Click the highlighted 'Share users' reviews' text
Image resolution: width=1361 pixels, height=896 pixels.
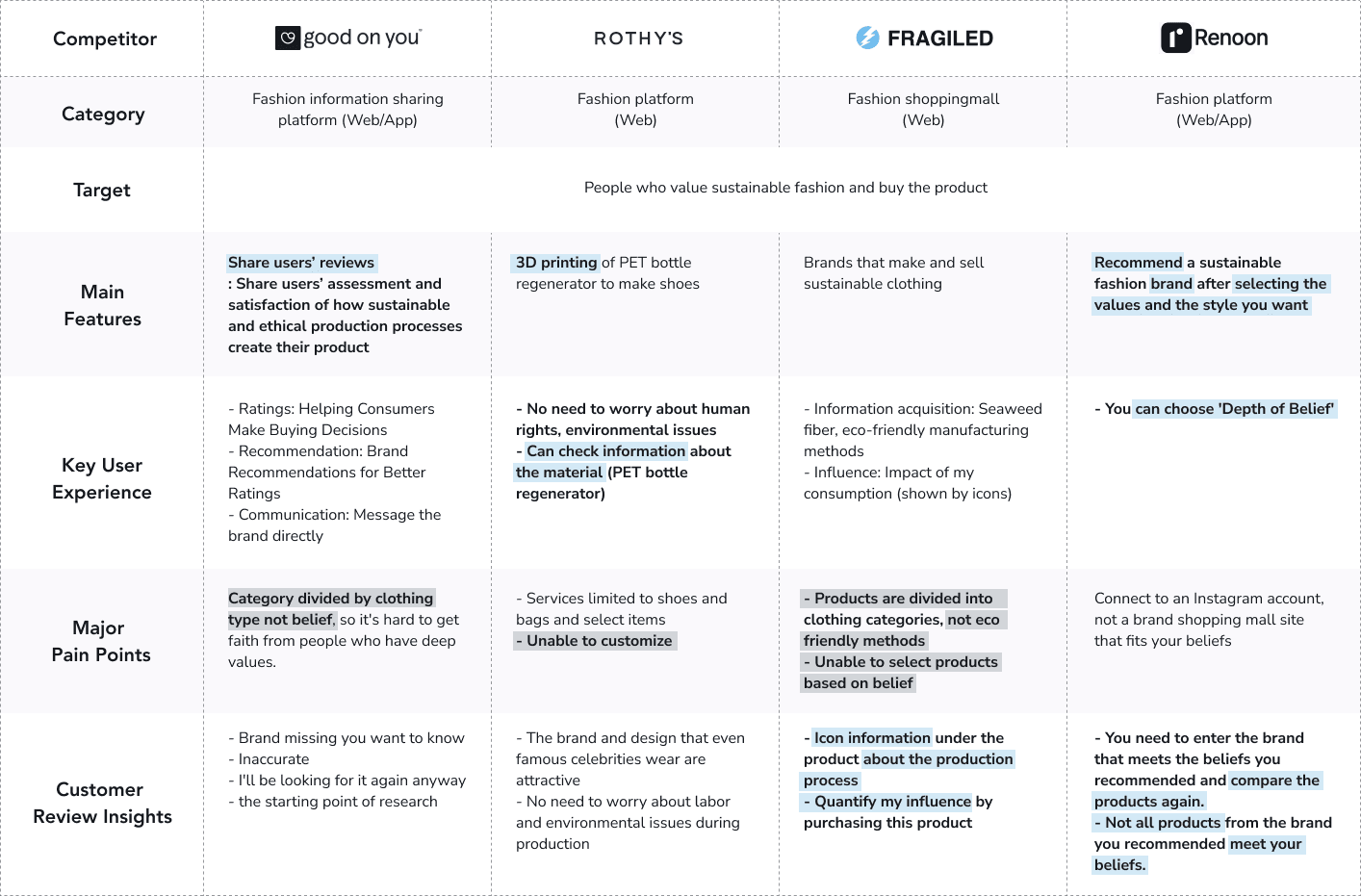click(301, 263)
